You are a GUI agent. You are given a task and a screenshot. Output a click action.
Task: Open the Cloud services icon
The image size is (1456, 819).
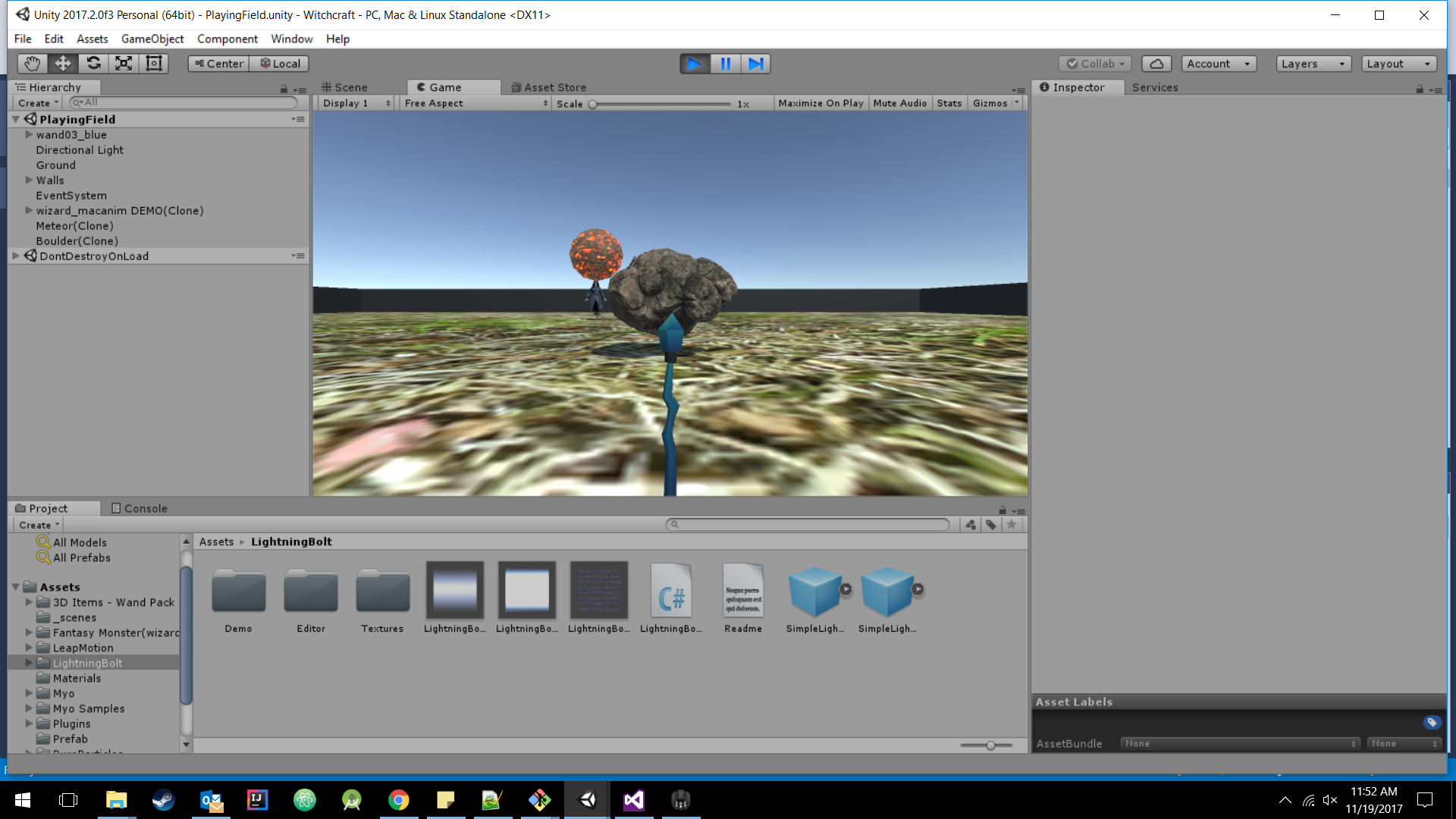[x=1156, y=64]
